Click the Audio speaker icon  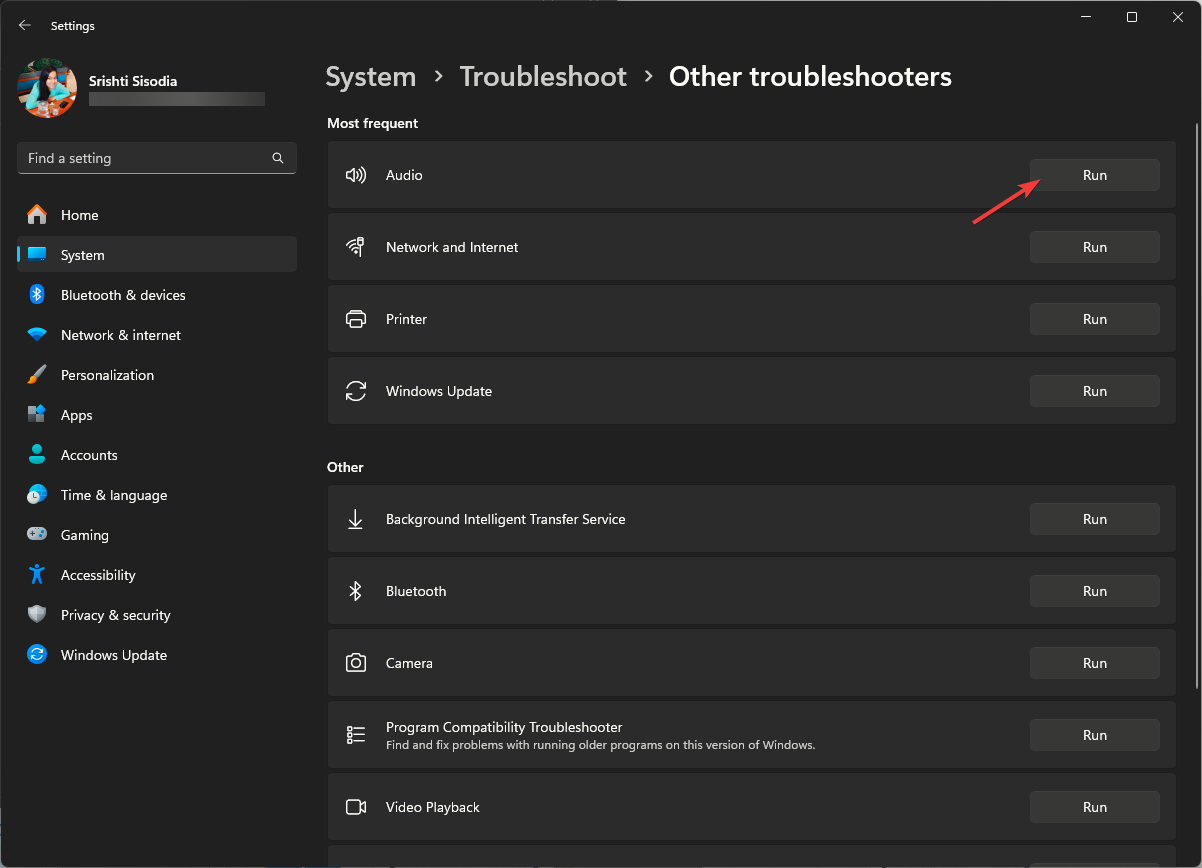click(356, 175)
